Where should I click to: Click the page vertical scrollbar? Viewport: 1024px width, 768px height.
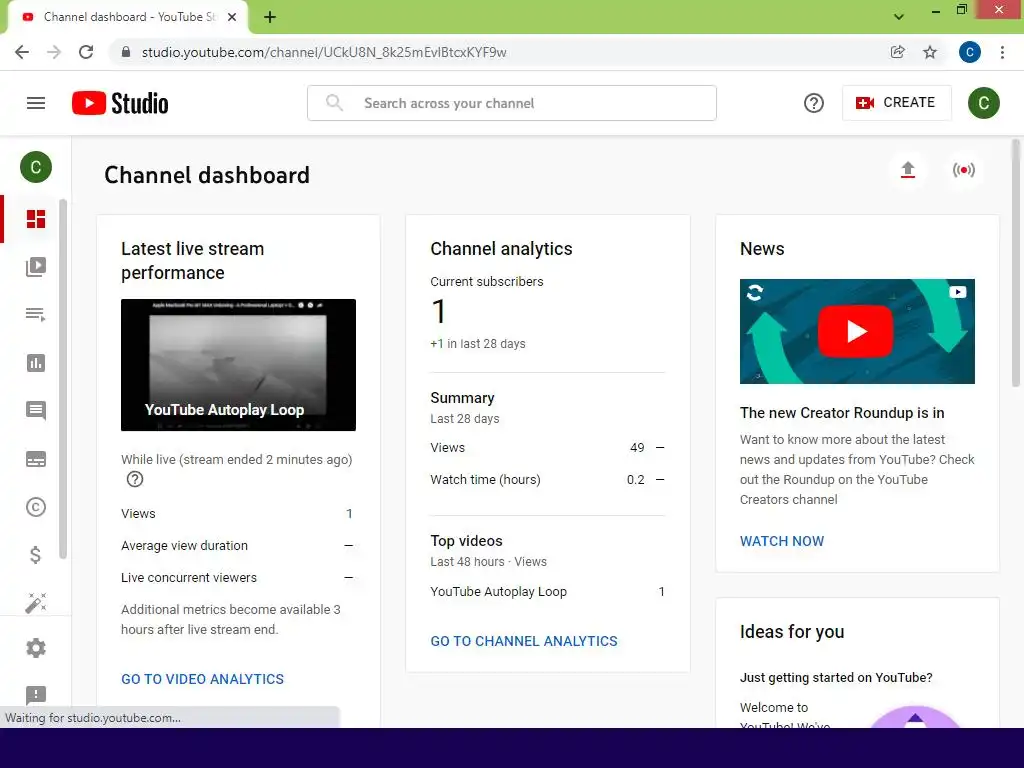pos(1016,263)
